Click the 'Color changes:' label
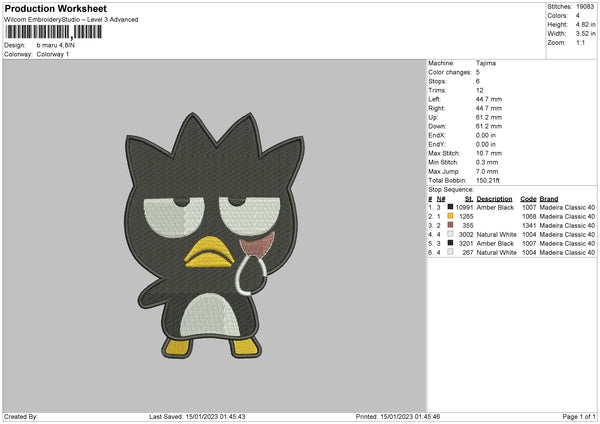 450,72
